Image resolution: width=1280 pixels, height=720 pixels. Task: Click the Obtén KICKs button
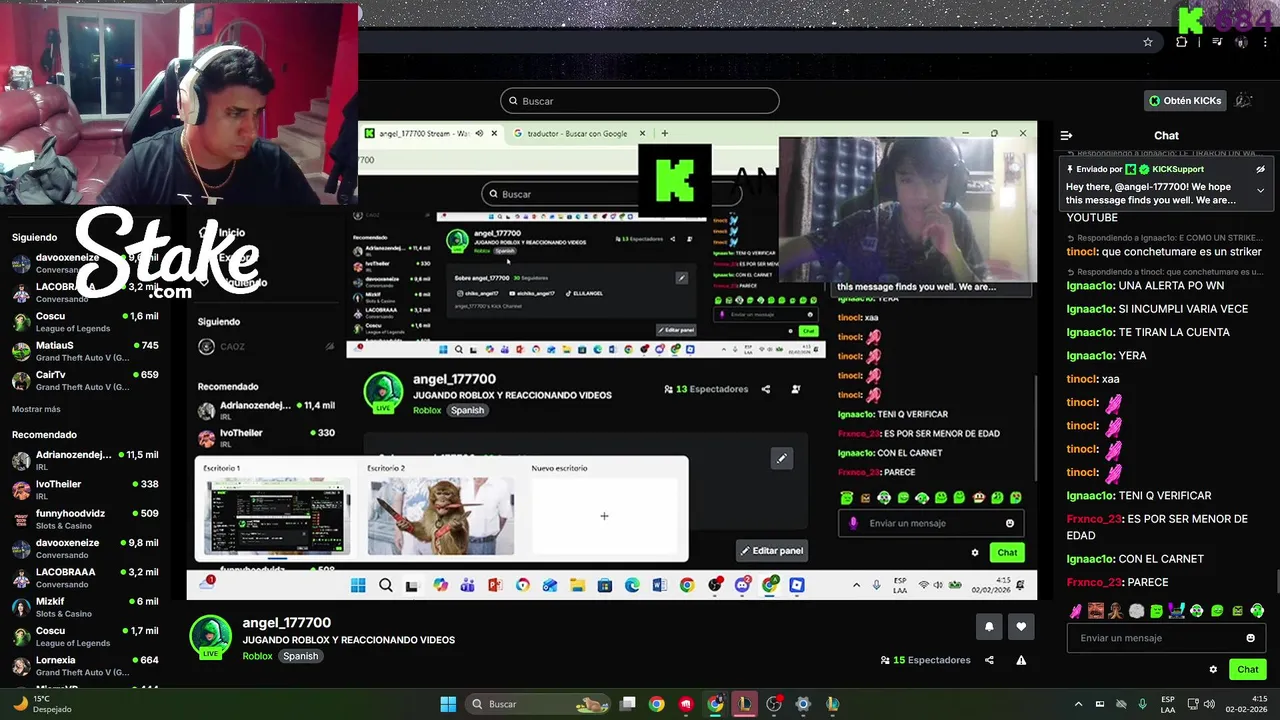point(1185,100)
